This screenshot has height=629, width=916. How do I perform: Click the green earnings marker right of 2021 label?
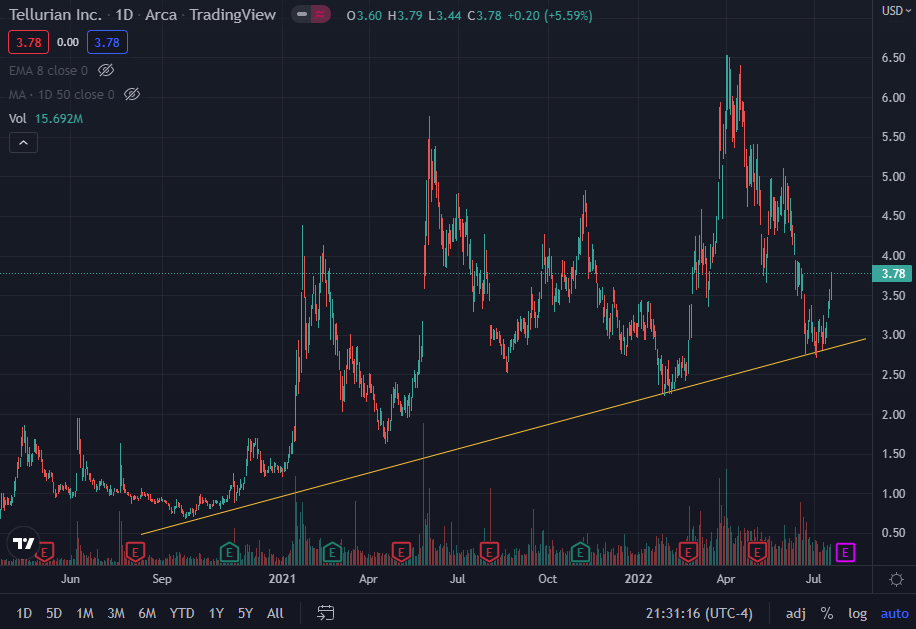pos(332,552)
